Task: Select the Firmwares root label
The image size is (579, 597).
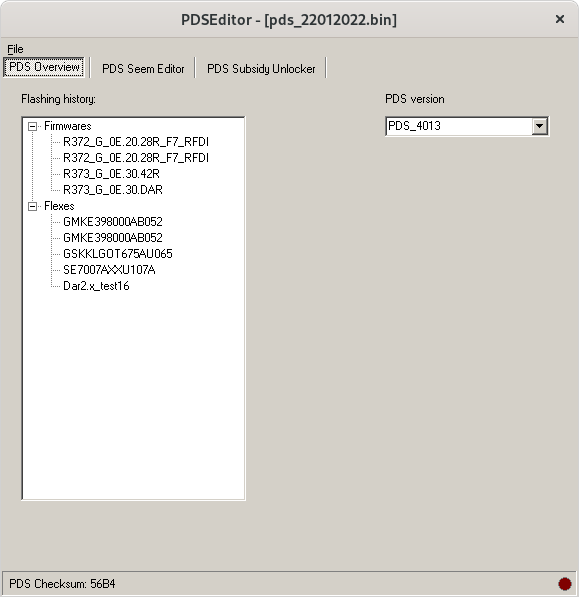Action: [x=68, y=126]
